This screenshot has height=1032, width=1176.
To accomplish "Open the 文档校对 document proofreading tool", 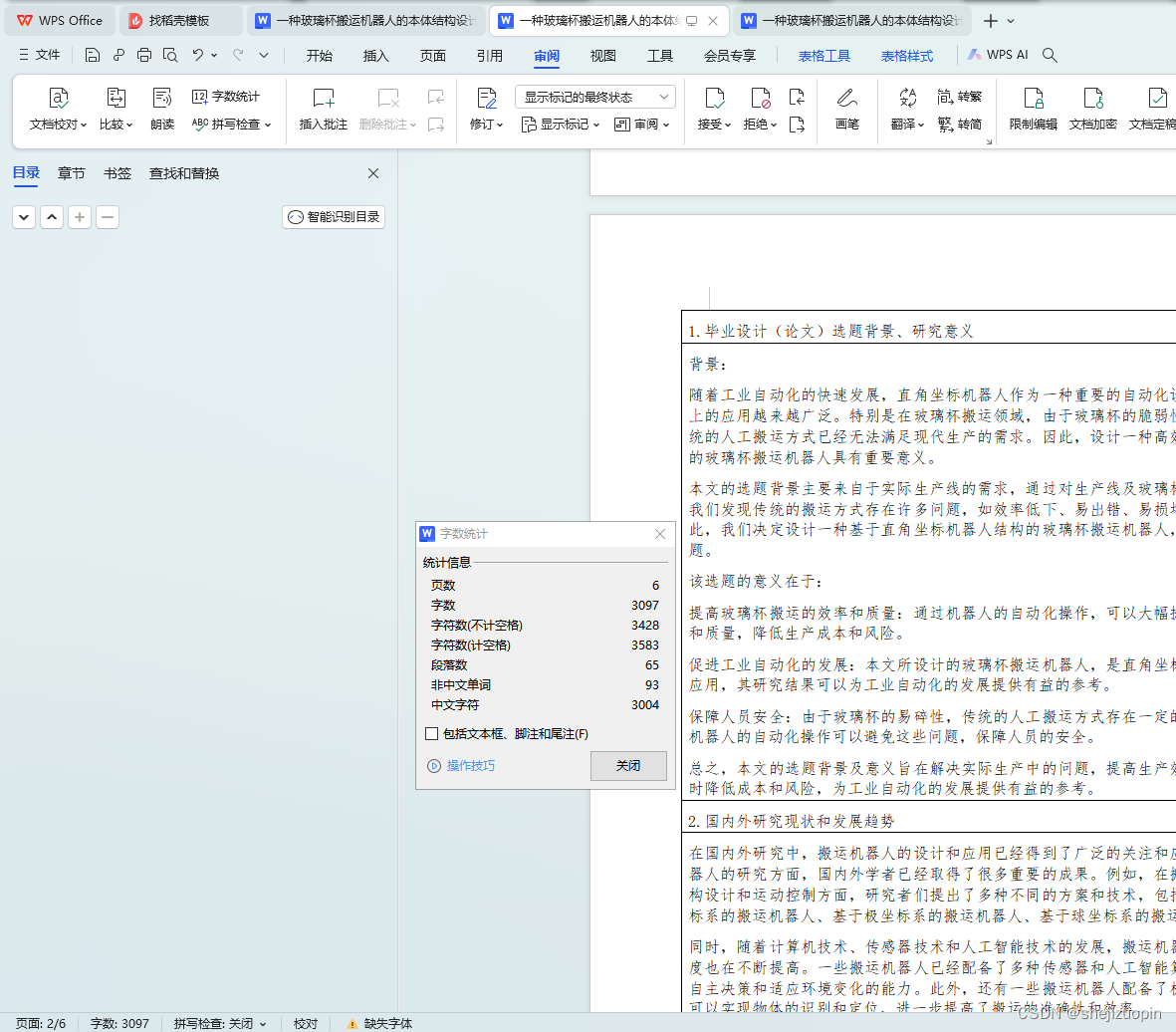I will [x=58, y=109].
